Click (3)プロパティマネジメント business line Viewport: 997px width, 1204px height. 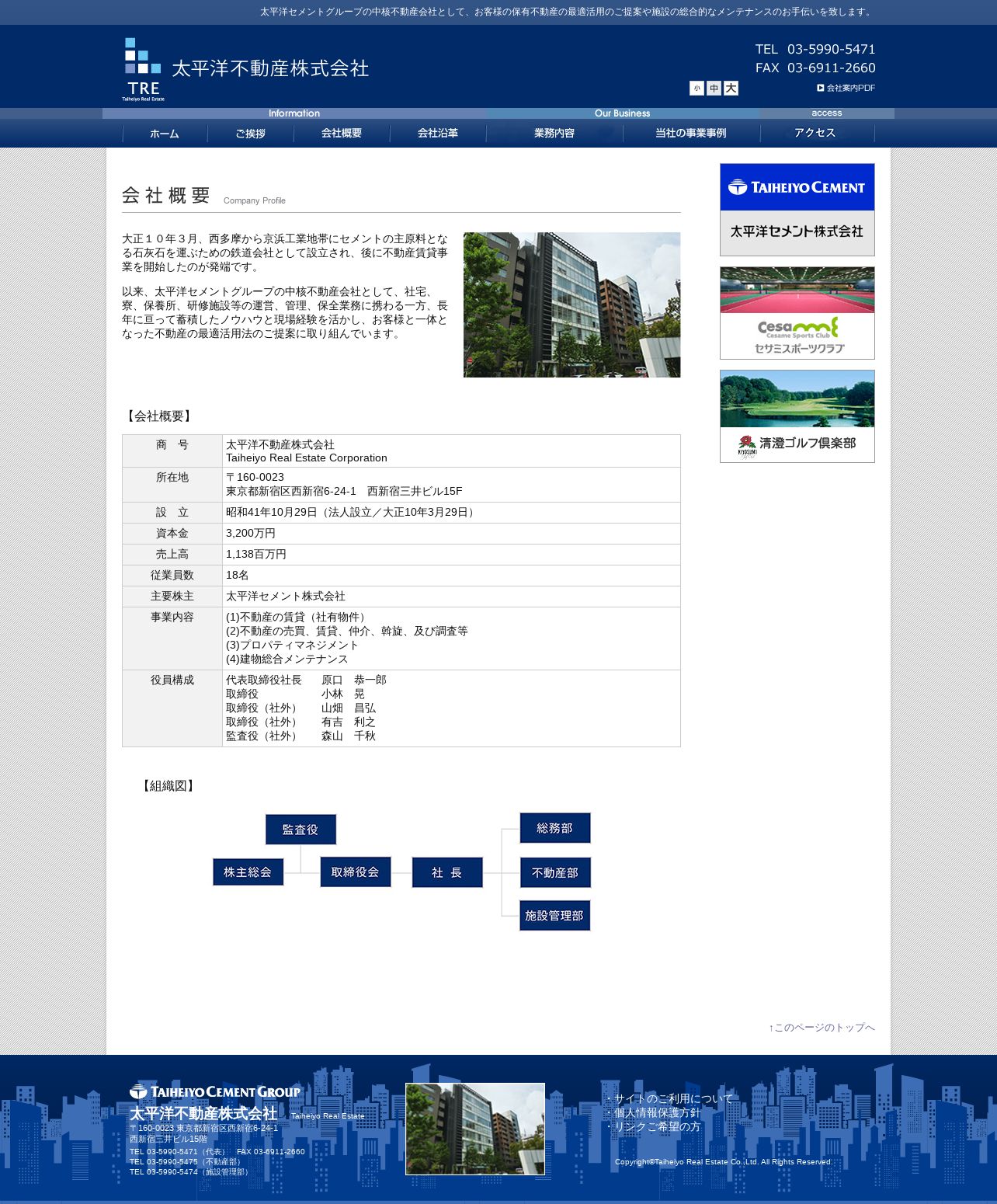[x=293, y=645]
